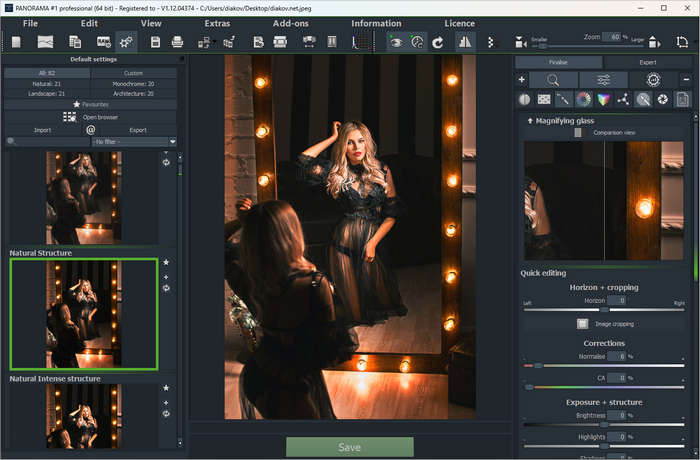Collapse the Magnifying glass section
This screenshot has width=700, height=460.
tap(530, 120)
